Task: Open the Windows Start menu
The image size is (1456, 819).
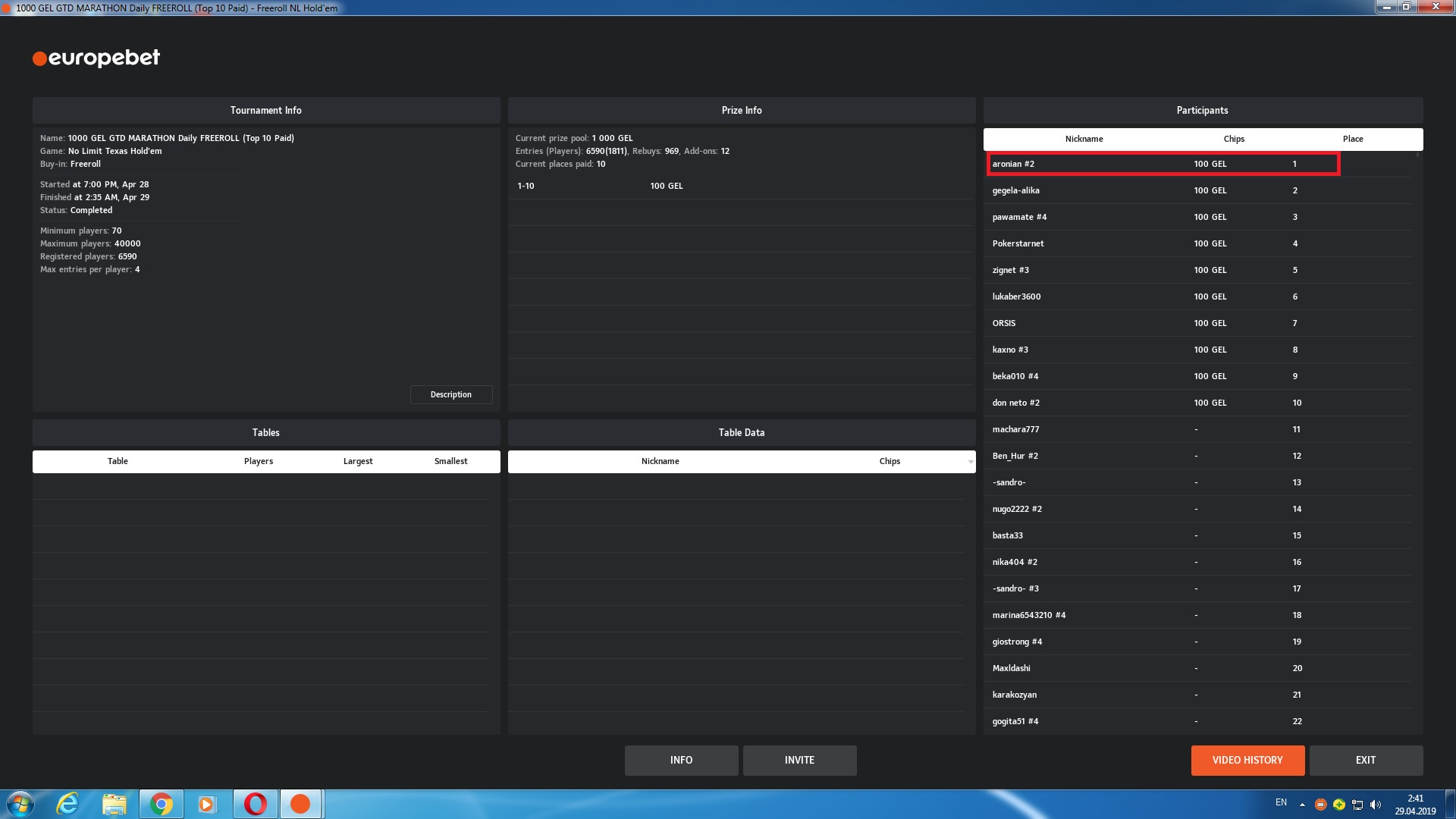Action: click(20, 804)
